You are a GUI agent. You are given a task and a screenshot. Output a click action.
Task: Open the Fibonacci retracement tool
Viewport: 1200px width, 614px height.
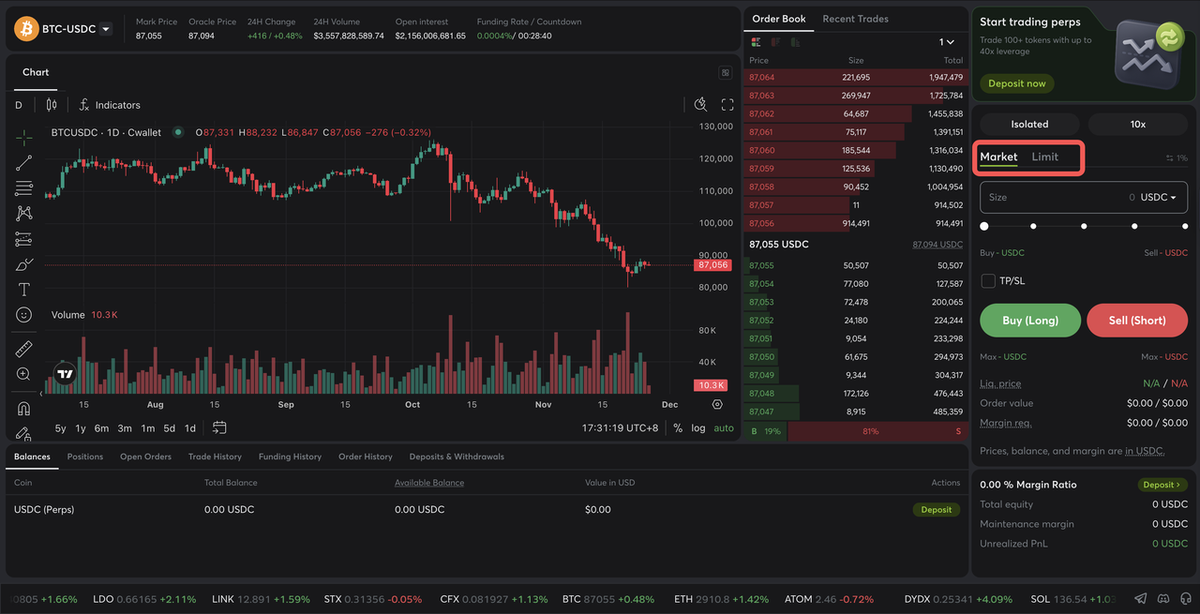click(24, 188)
